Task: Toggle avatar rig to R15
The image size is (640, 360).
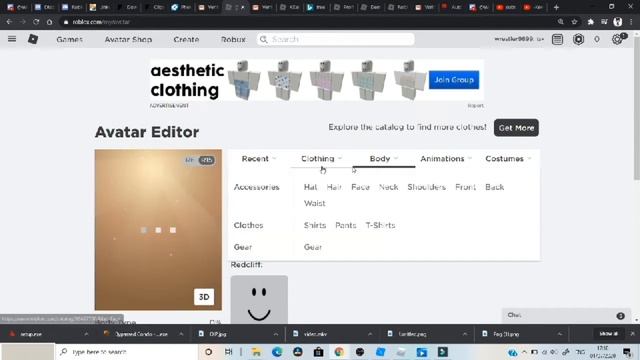Action: (x=207, y=160)
